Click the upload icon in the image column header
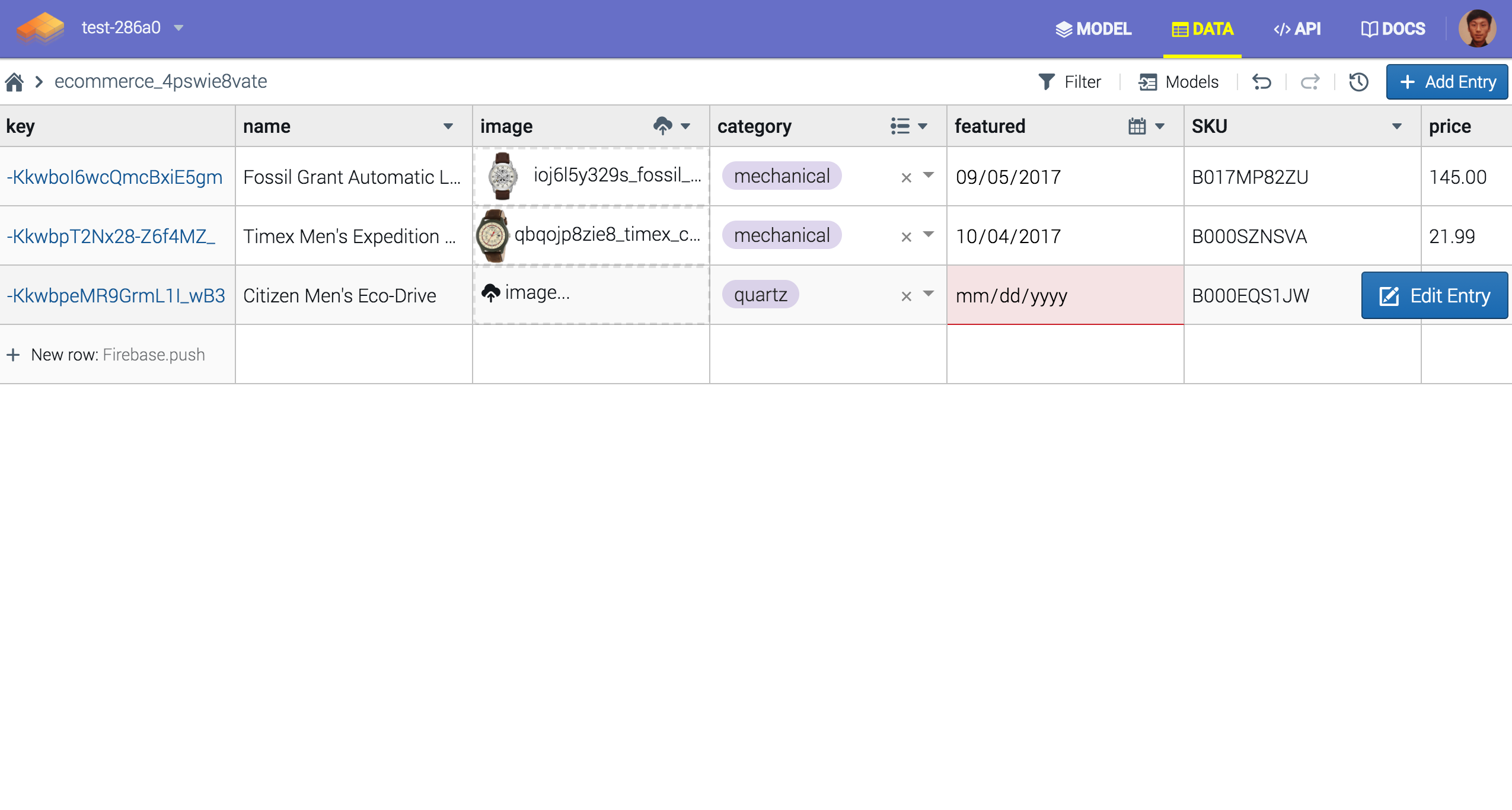The height and width of the screenshot is (810, 1512). pyautogui.click(x=662, y=126)
